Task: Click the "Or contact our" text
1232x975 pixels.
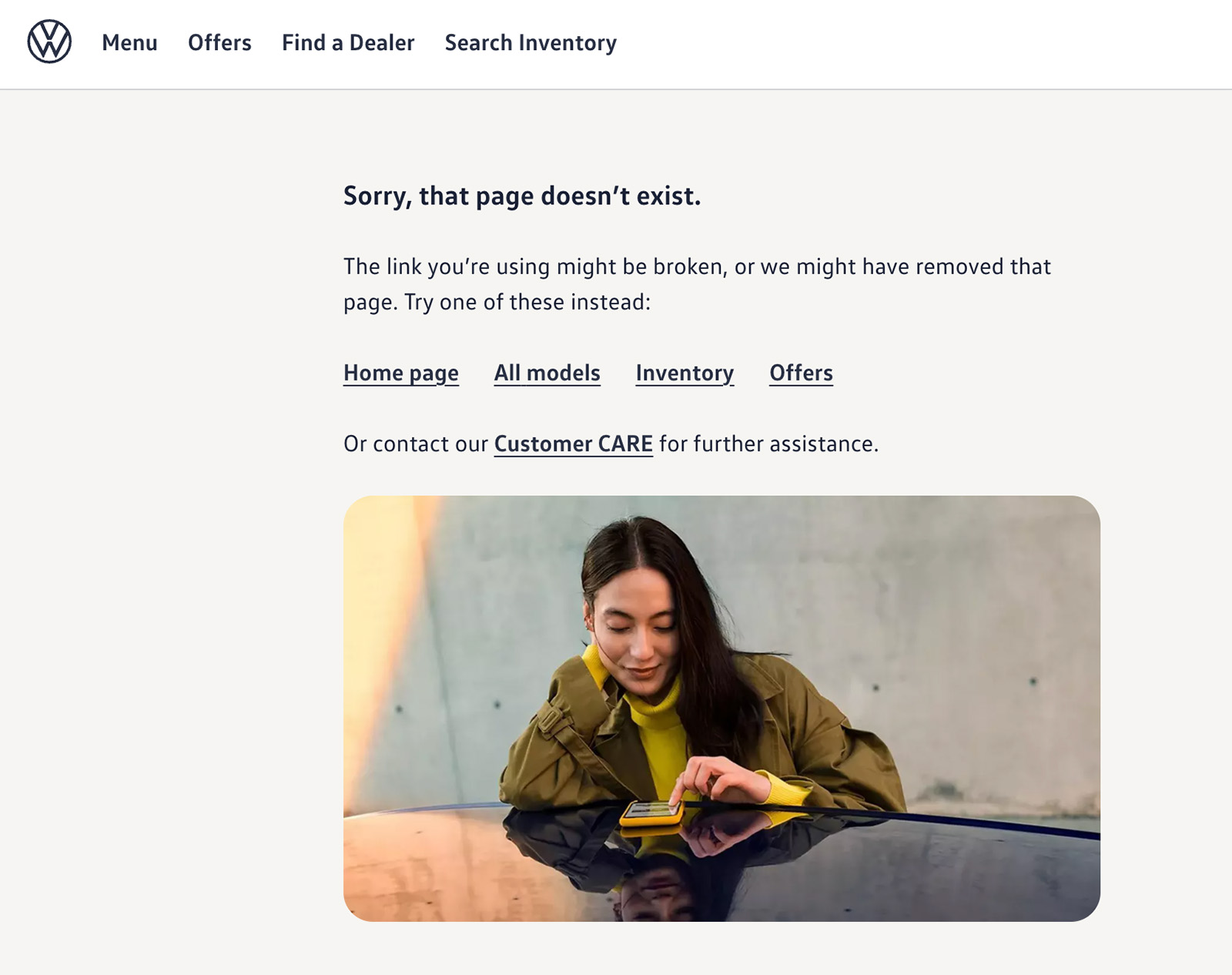Action: tap(416, 444)
